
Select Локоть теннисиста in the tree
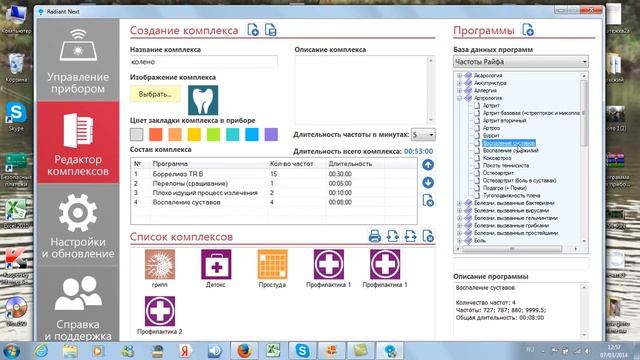pyautogui.click(x=506, y=165)
